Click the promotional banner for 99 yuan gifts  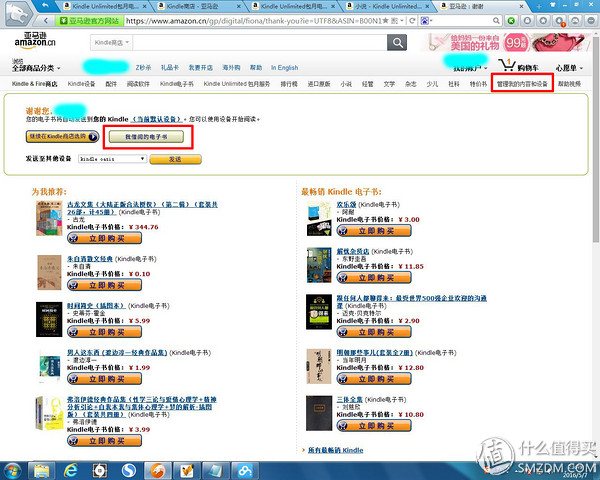click(507, 42)
